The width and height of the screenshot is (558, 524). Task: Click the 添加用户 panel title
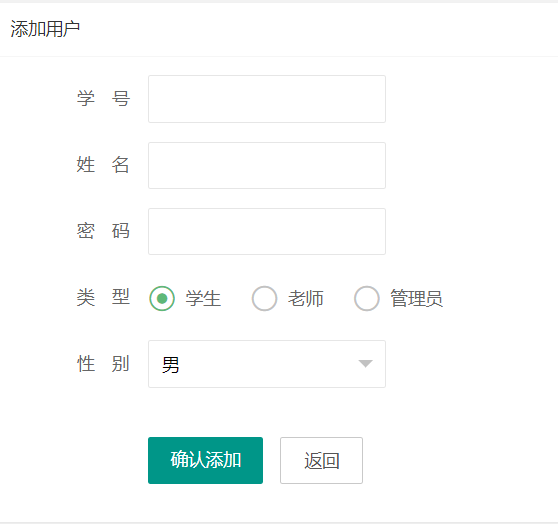point(45,29)
